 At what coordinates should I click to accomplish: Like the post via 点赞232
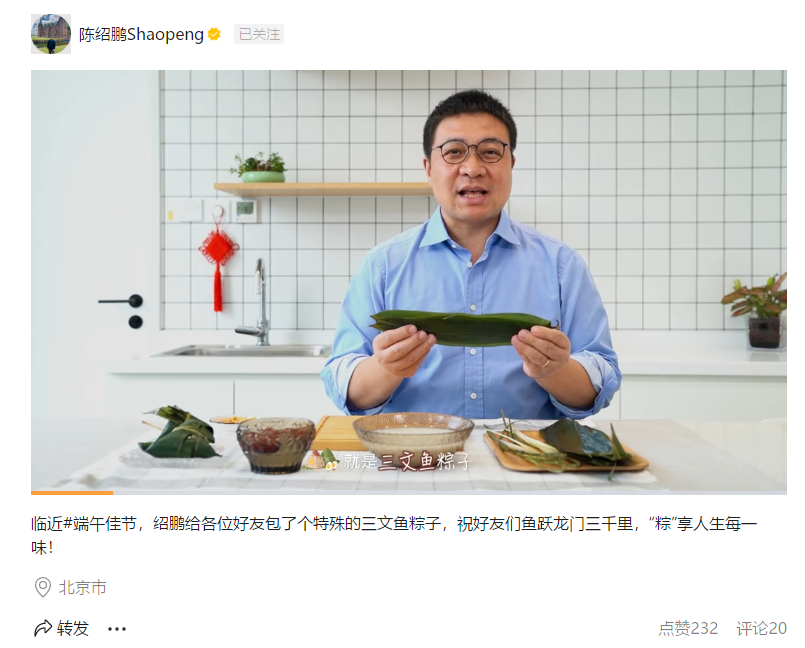tap(688, 628)
